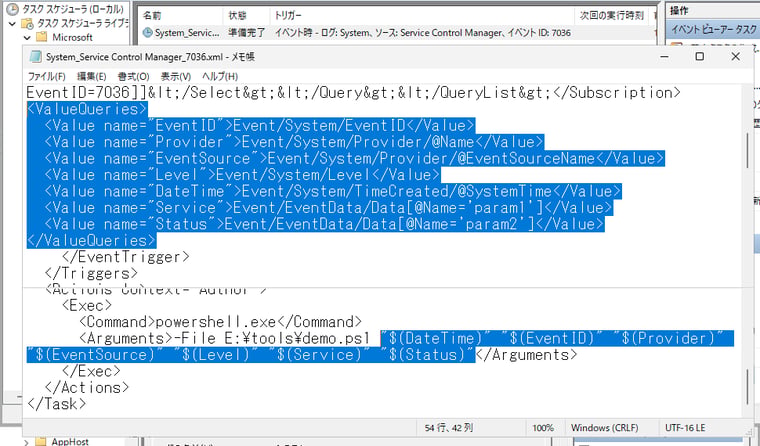Select the AppHost folder in the tree
This screenshot has height=446, width=760.
pyautogui.click(x=70, y=442)
